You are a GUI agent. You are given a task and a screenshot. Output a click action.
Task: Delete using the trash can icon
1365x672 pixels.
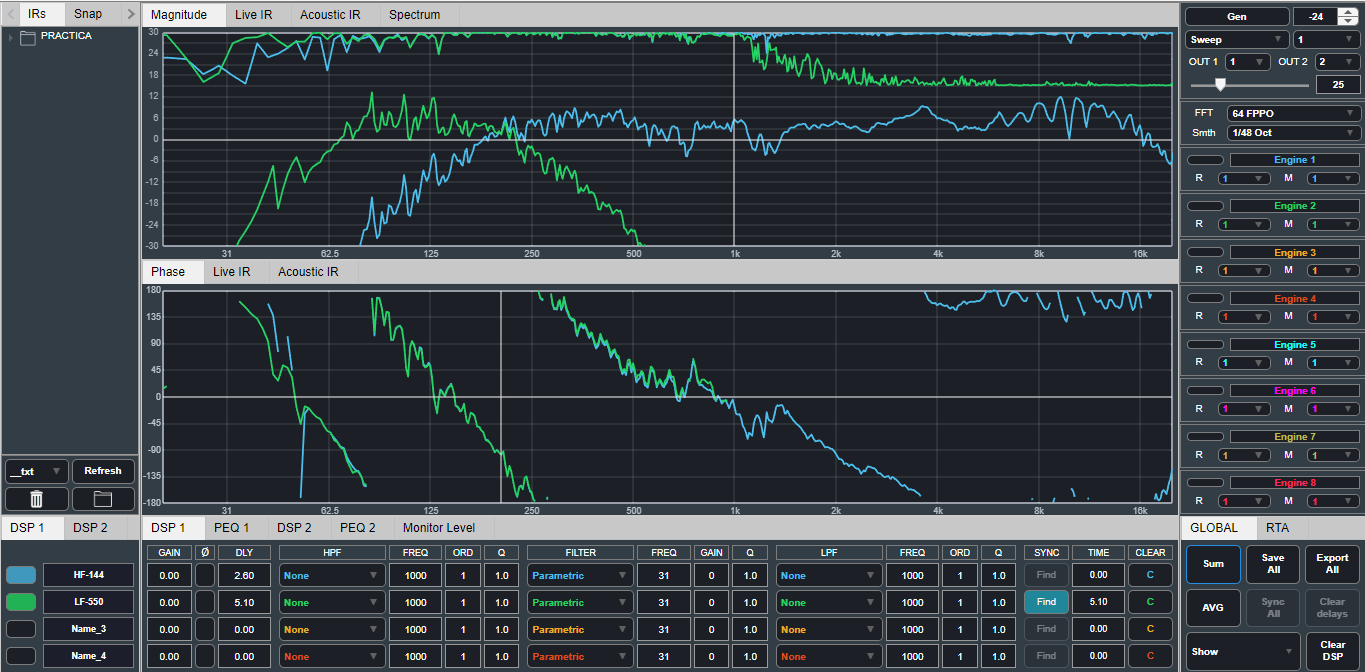pos(37,499)
